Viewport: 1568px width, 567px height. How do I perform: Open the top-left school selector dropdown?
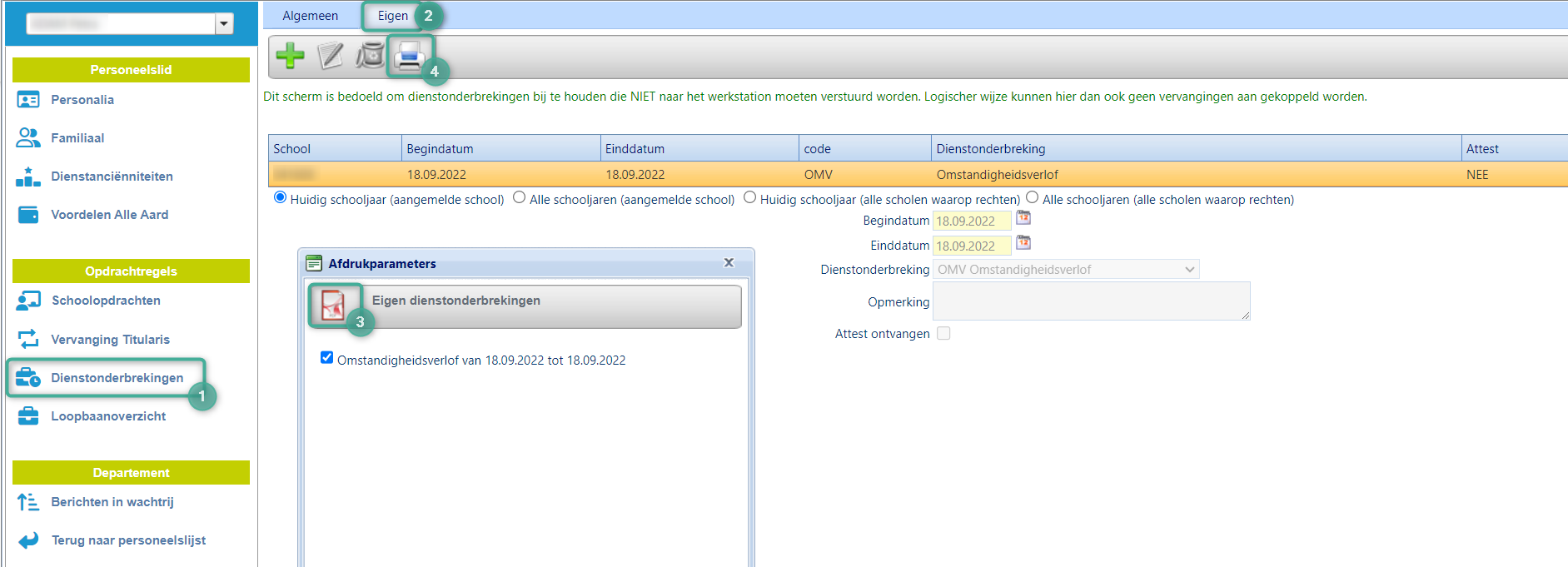tap(223, 24)
